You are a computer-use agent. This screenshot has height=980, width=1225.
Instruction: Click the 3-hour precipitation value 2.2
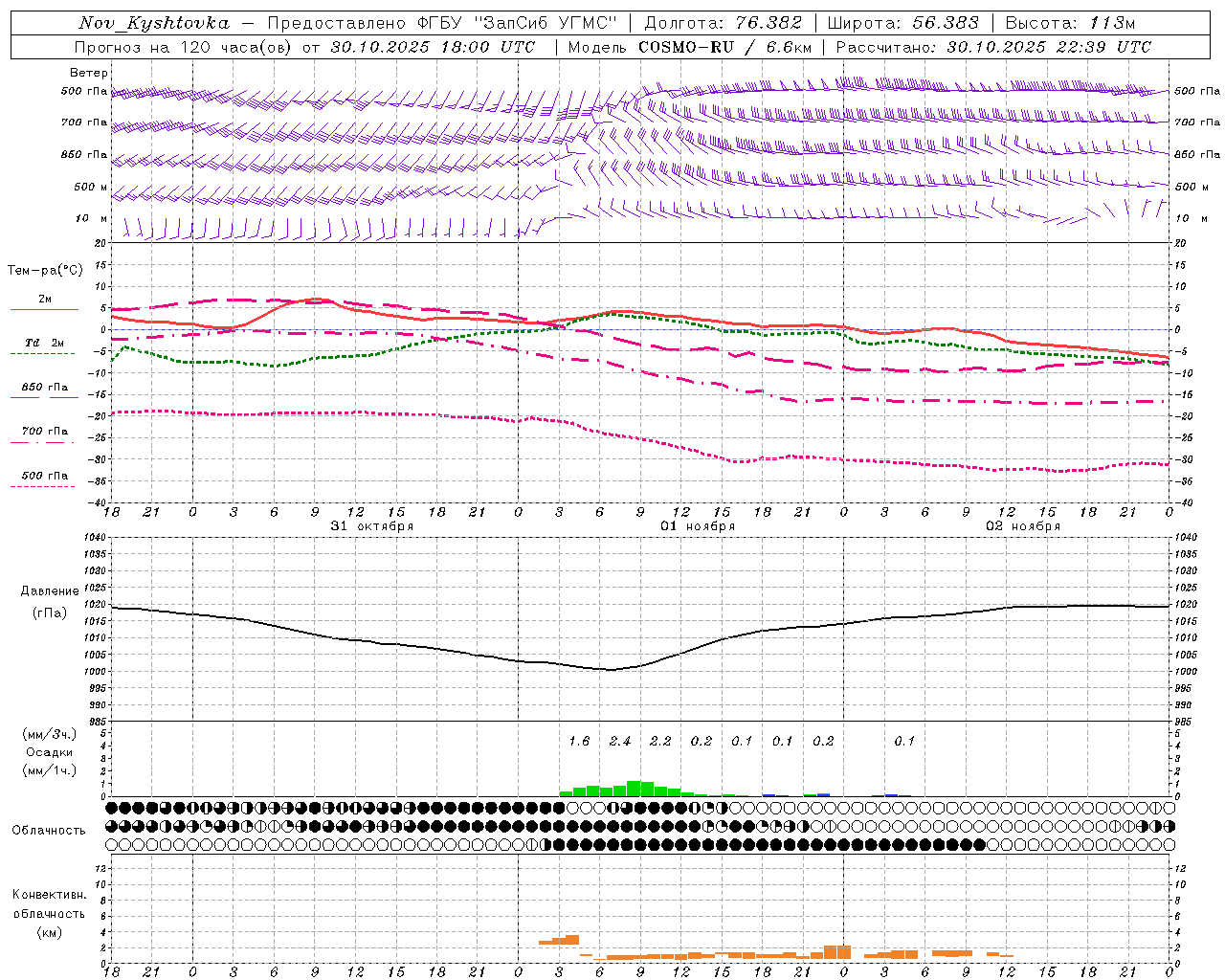click(x=660, y=741)
